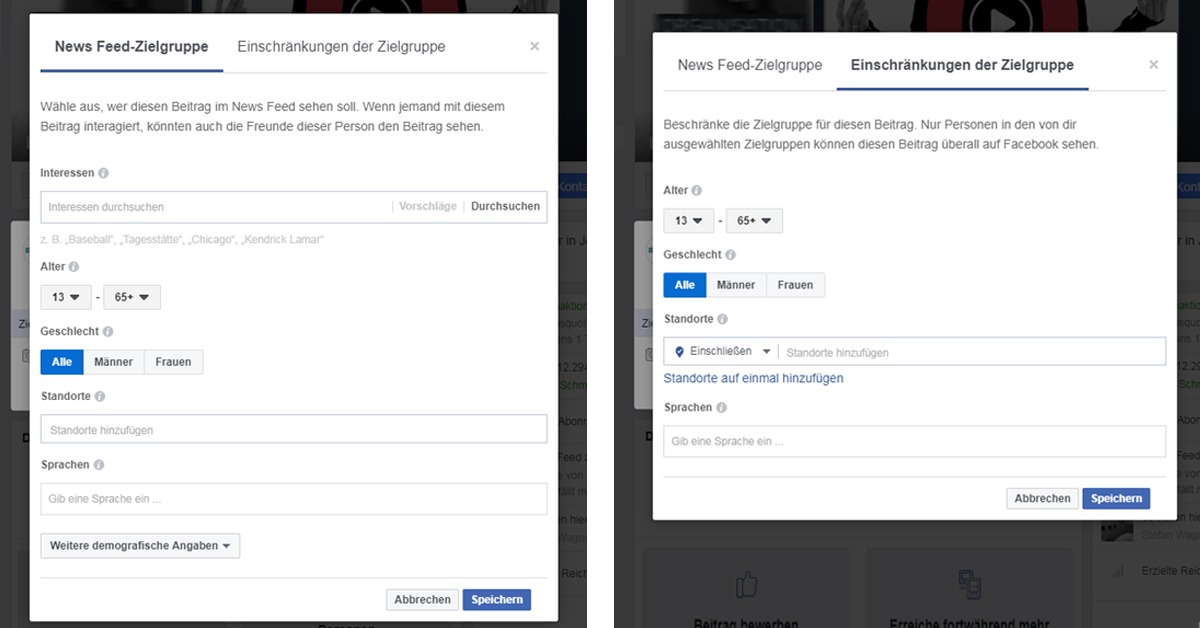Image resolution: width=1200 pixels, height=628 pixels.
Task: Click the info icon beside "Geschlecht" on right dialog
Action: [732, 254]
